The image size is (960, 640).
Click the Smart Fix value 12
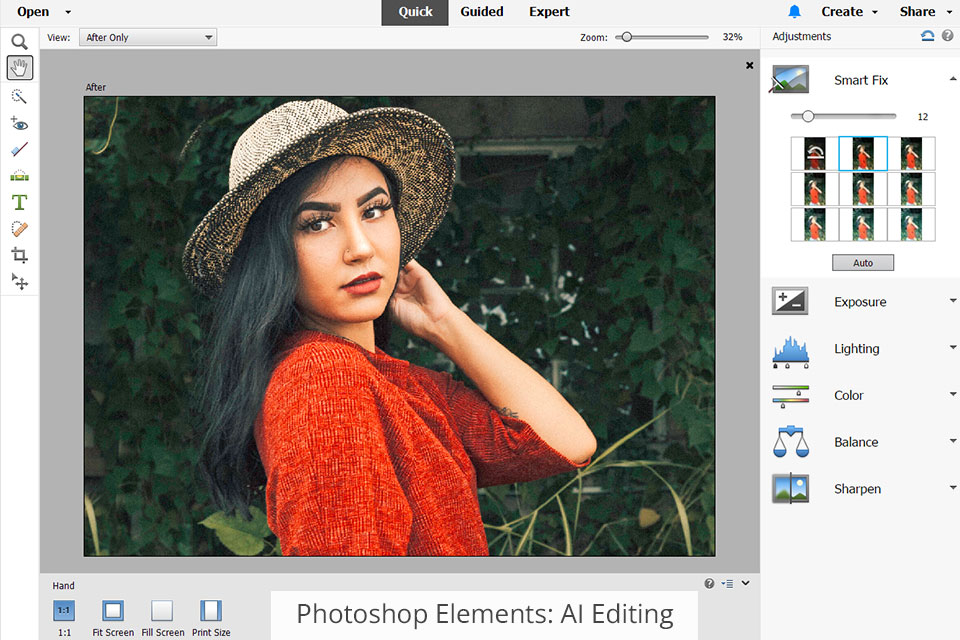click(x=923, y=117)
